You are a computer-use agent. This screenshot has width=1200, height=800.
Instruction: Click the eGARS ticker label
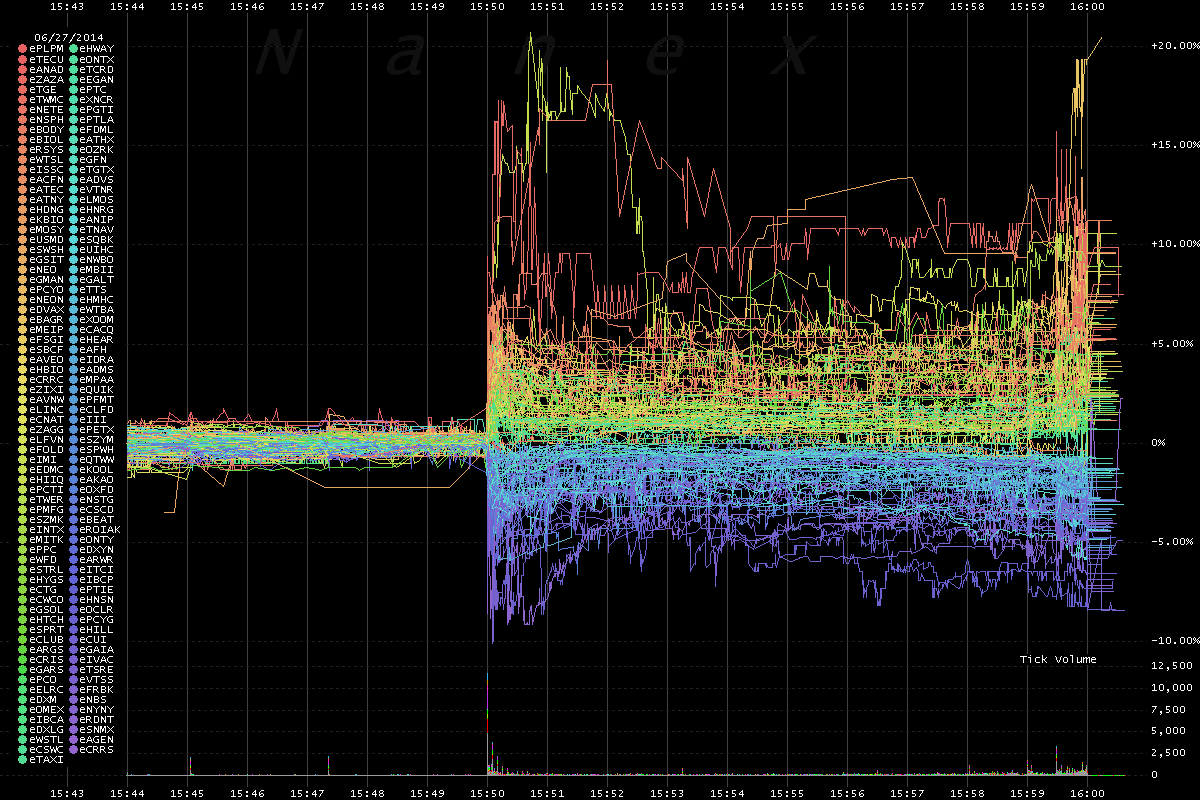pyautogui.click(x=46, y=669)
